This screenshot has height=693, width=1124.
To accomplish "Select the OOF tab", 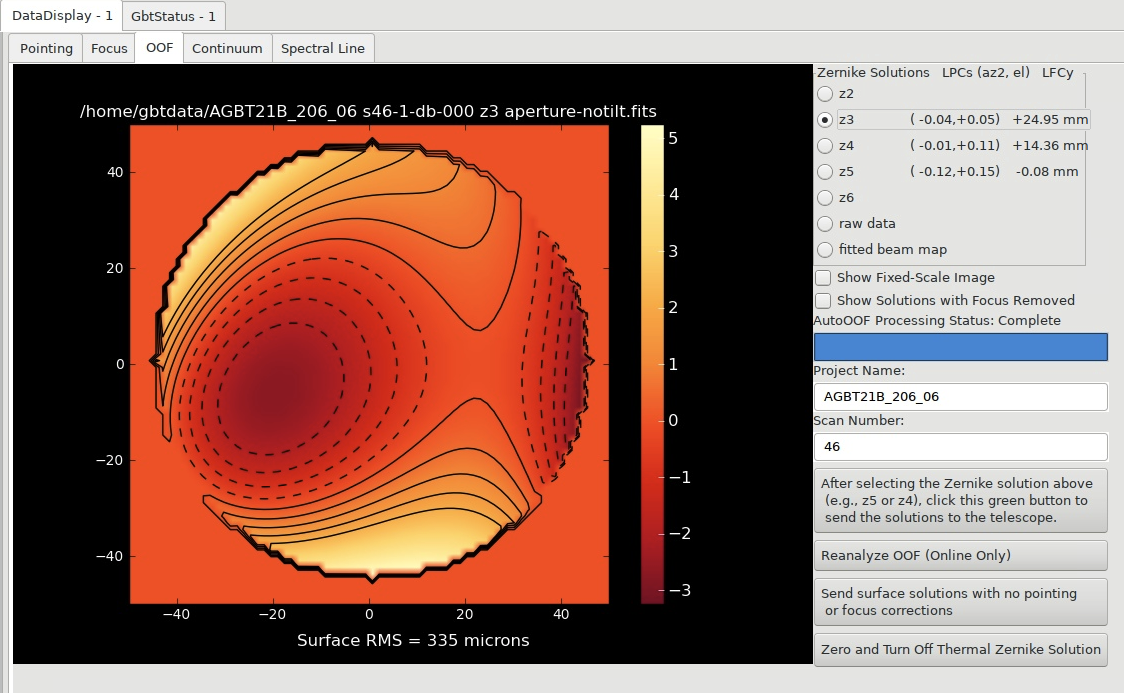I will [159, 47].
